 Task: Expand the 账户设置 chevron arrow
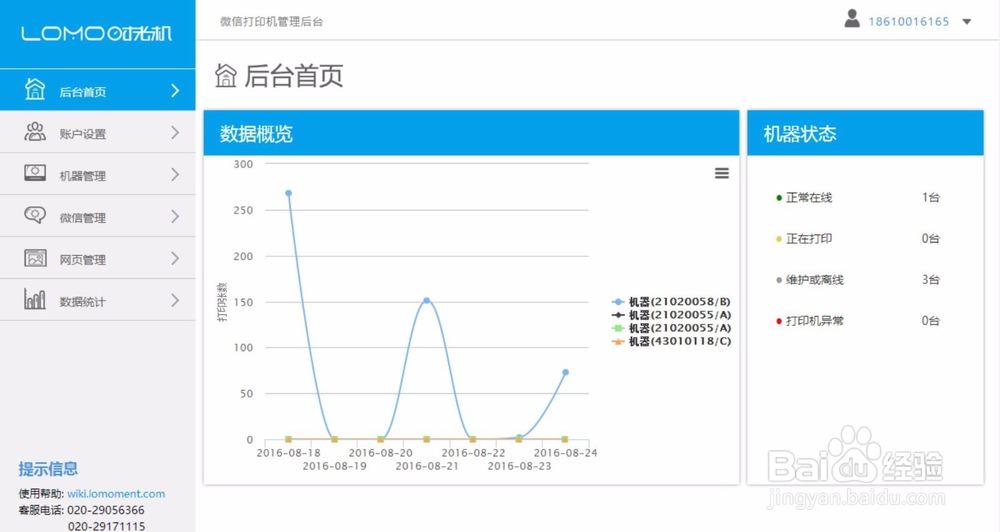coord(175,133)
